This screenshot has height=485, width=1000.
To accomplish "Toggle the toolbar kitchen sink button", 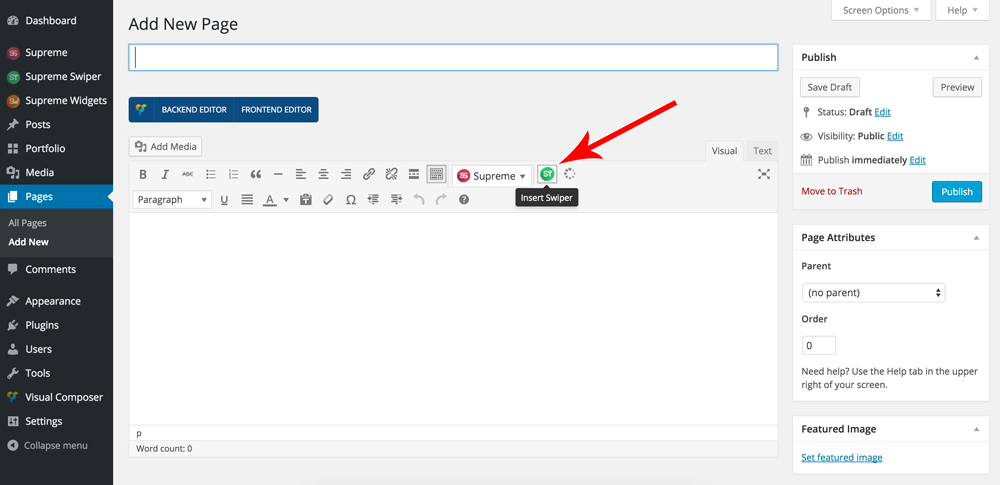I will click(436, 175).
